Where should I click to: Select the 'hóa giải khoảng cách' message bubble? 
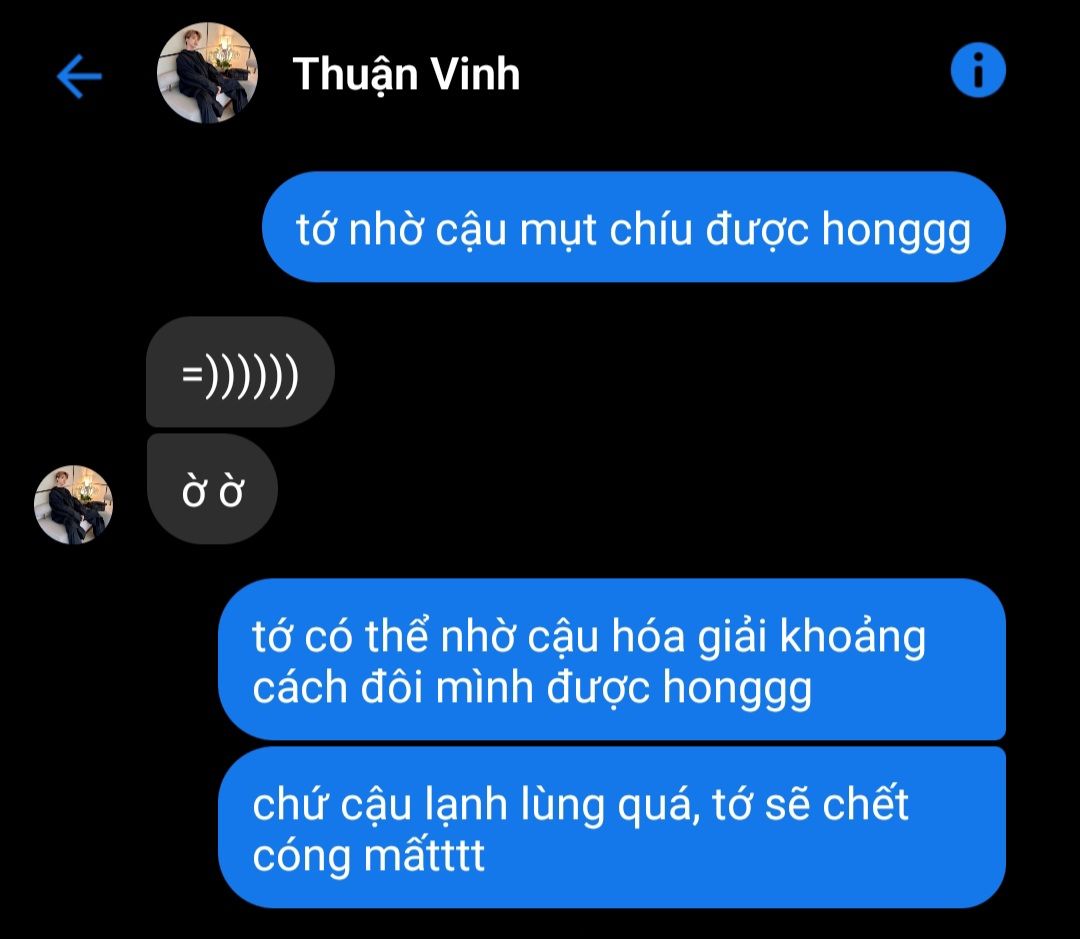pos(612,659)
